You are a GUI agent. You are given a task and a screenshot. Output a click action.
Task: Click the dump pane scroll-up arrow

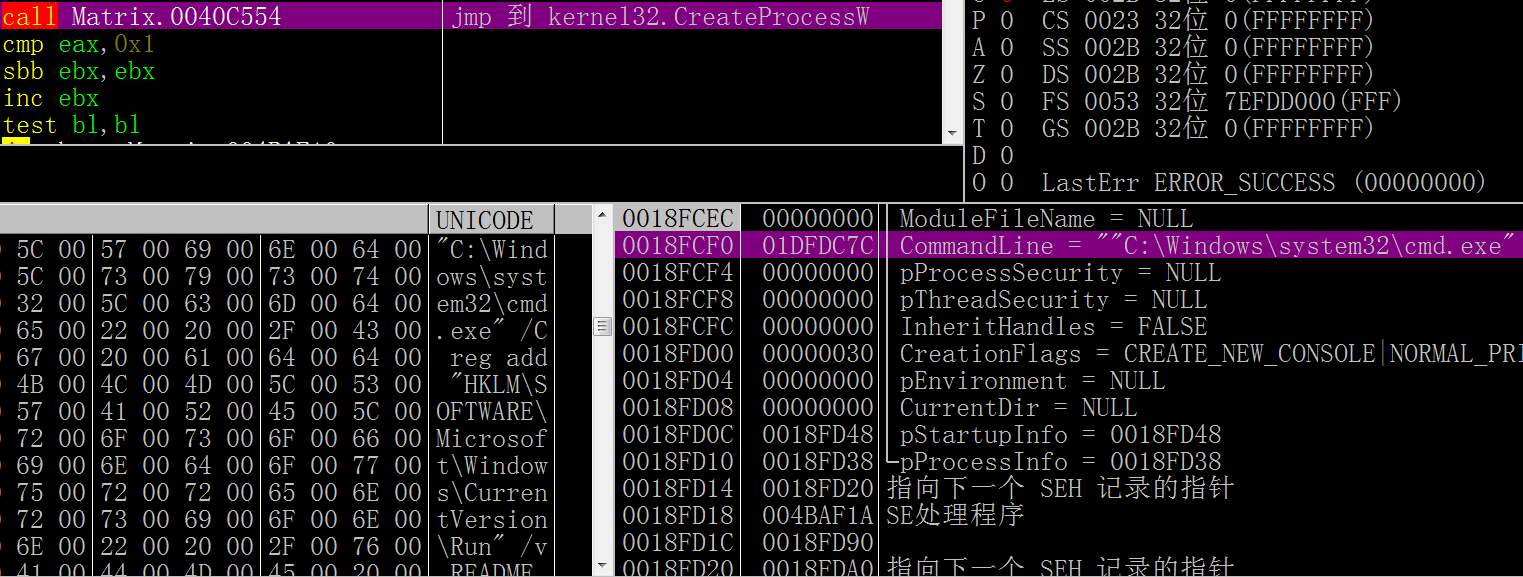pyautogui.click(x=602, y=215)
